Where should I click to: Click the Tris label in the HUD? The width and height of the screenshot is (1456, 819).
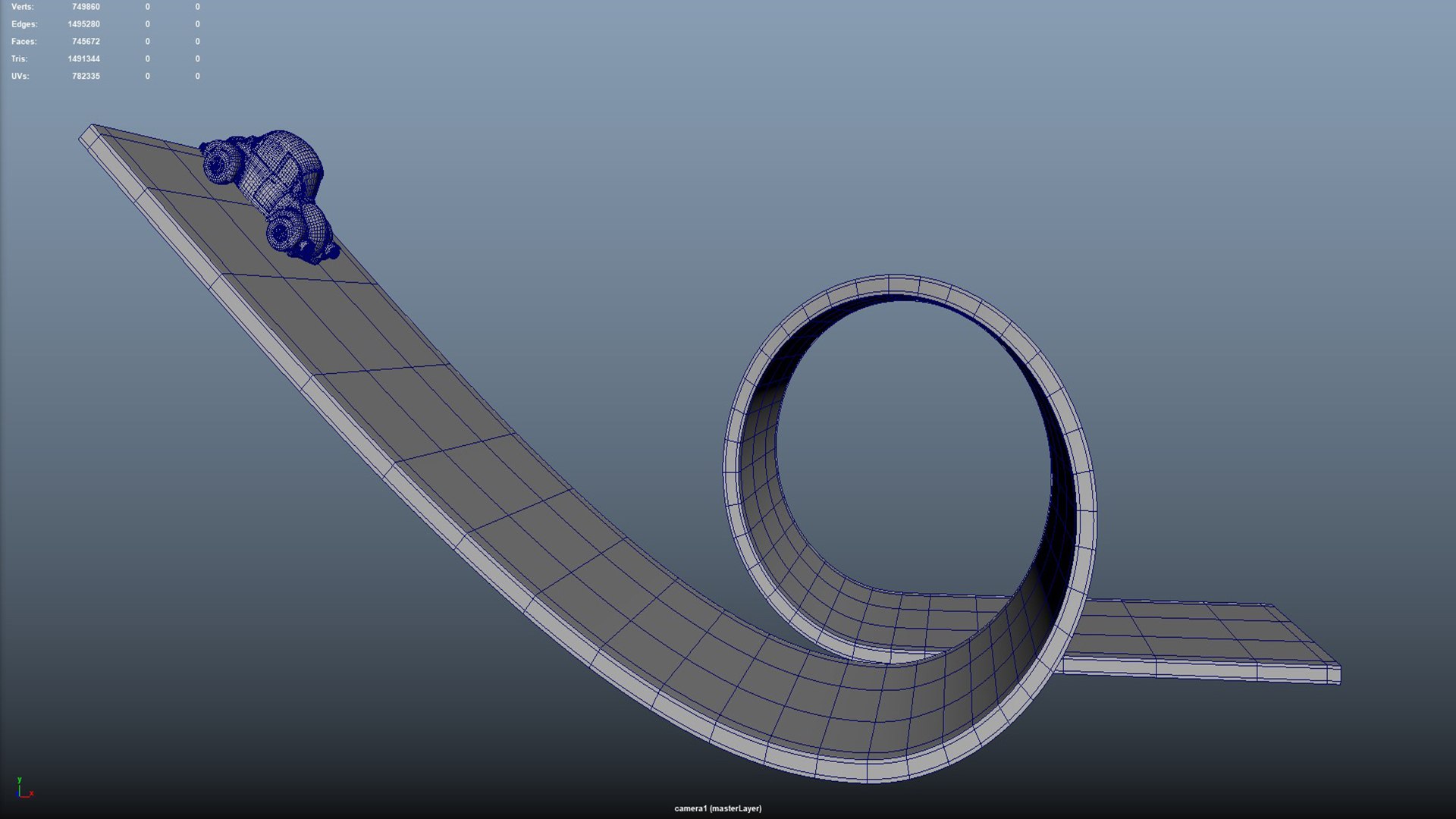coord(19,59)
